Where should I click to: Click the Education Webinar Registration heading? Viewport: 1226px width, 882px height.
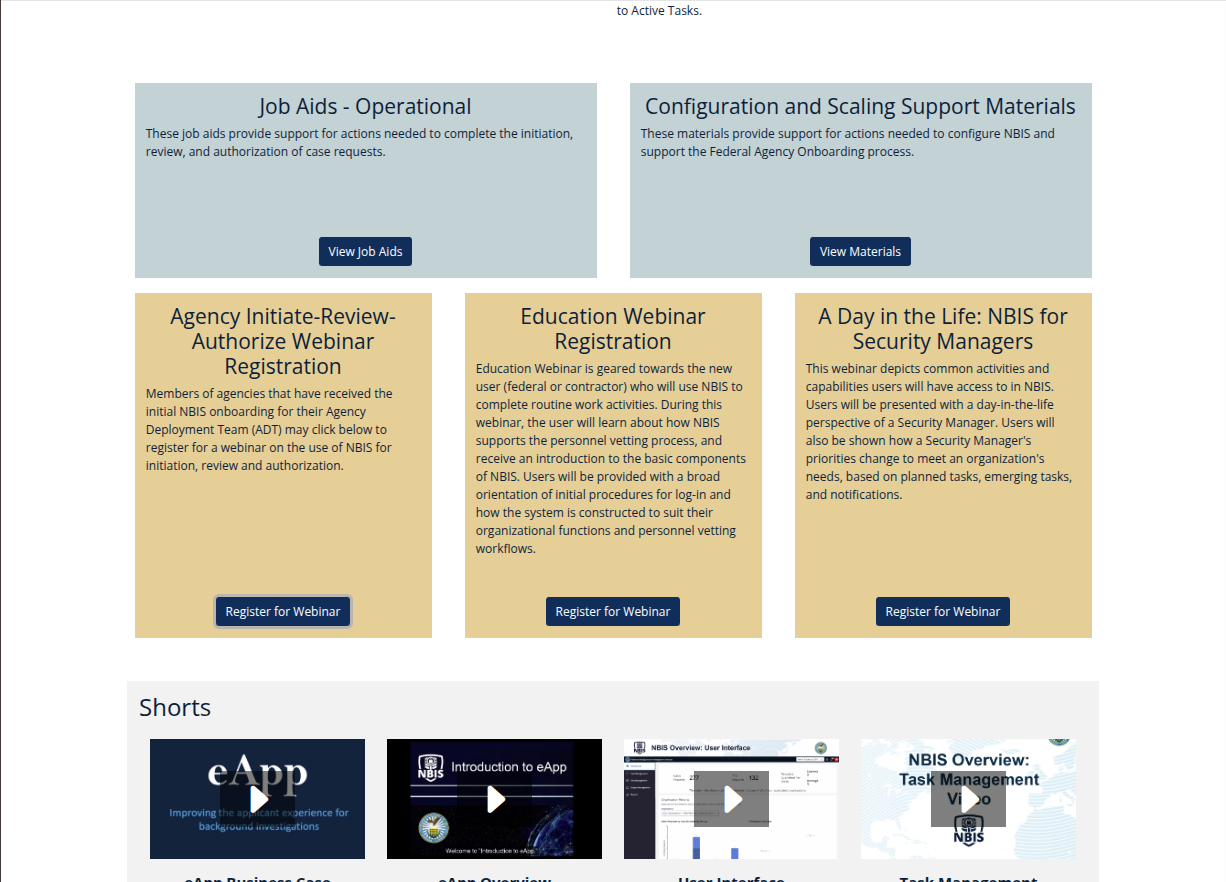[x=613, y=329]
